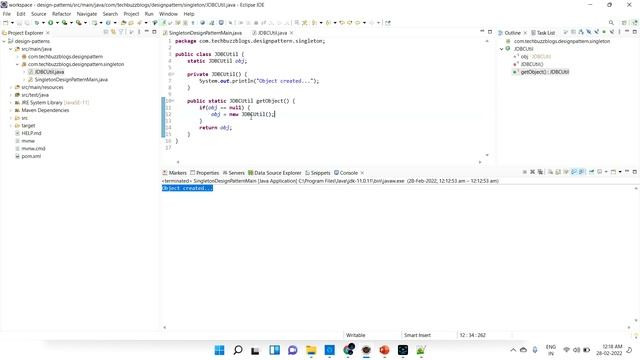
Task: Open the Refactor menu
Action: pos(62,14)
